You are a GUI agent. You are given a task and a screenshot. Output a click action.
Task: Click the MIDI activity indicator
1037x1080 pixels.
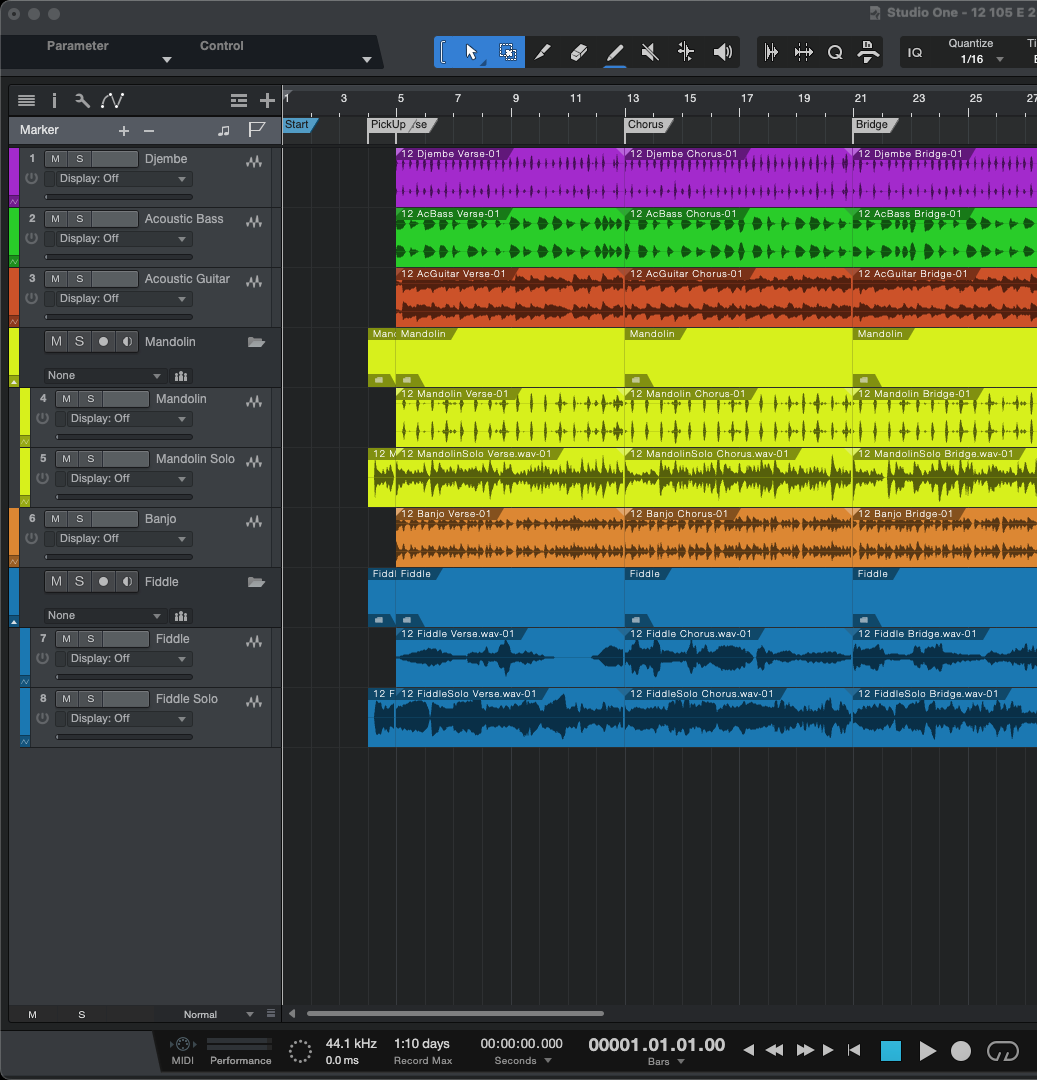pyautogui.click(x=182, y=1052)
